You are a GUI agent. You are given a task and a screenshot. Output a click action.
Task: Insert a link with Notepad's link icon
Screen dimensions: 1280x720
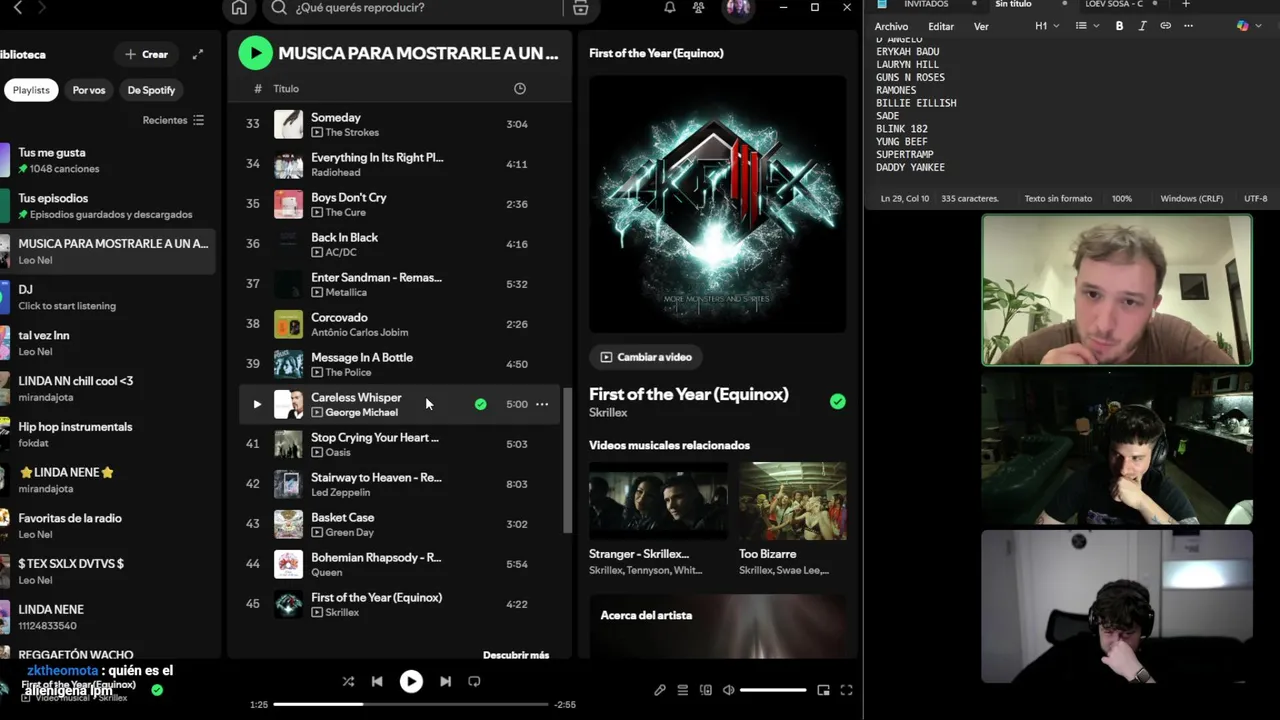point(1165,26)
